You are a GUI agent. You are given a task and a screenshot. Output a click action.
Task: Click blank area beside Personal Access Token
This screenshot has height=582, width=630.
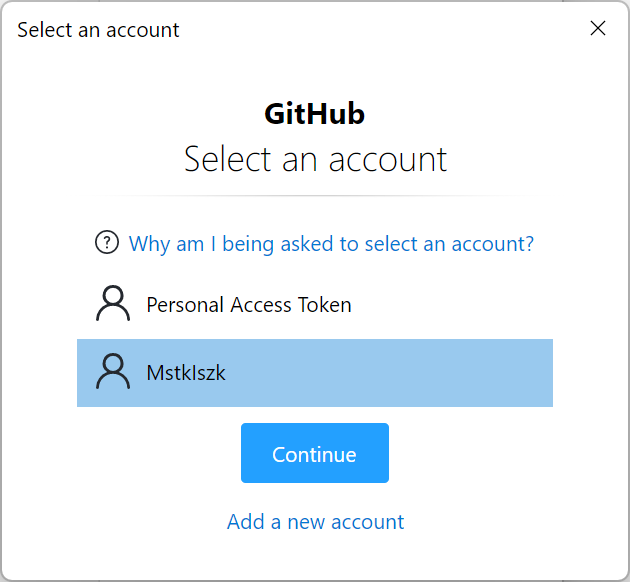(x=450, y=305)
